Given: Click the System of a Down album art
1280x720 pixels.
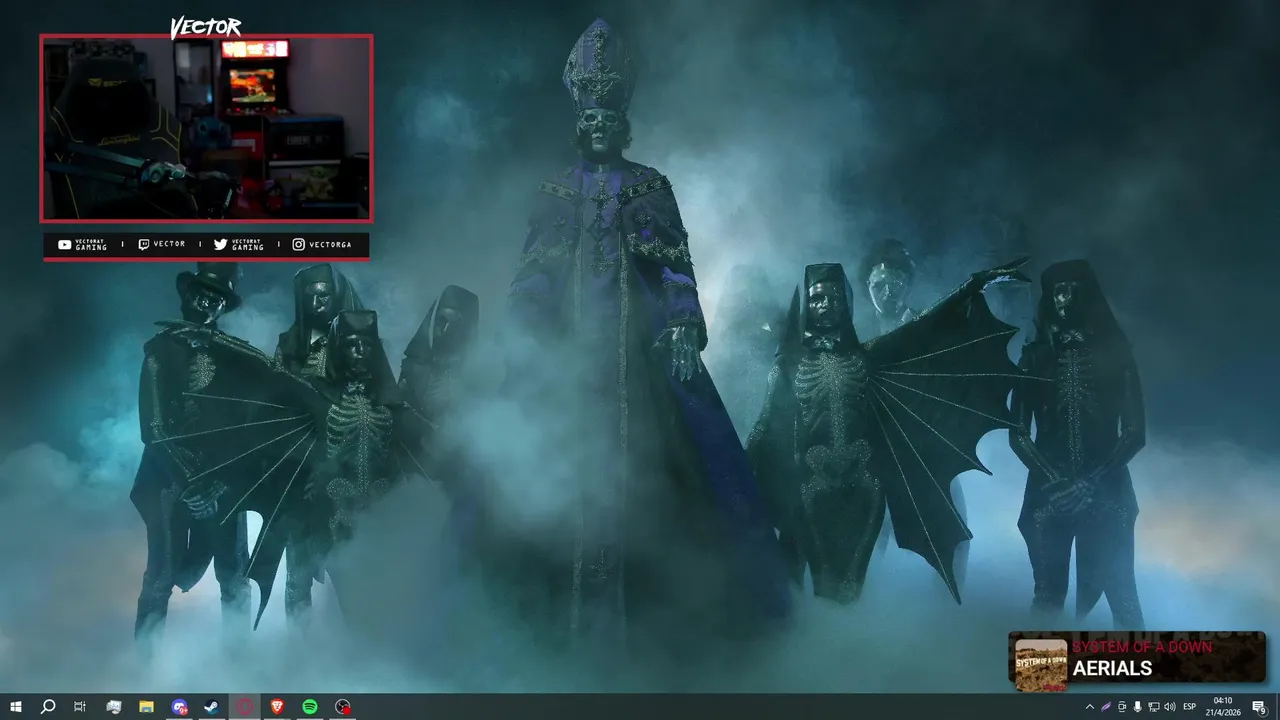Looking at the screenshot, I should [1041, 665].
